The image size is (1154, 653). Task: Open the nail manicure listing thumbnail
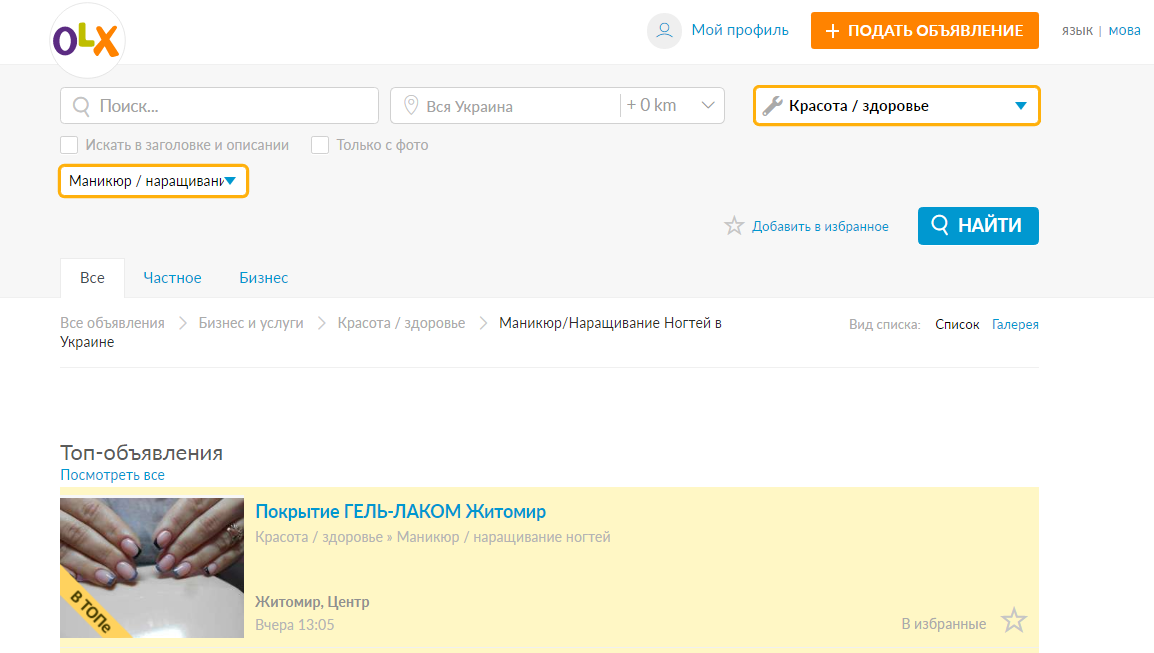(152, 567)
